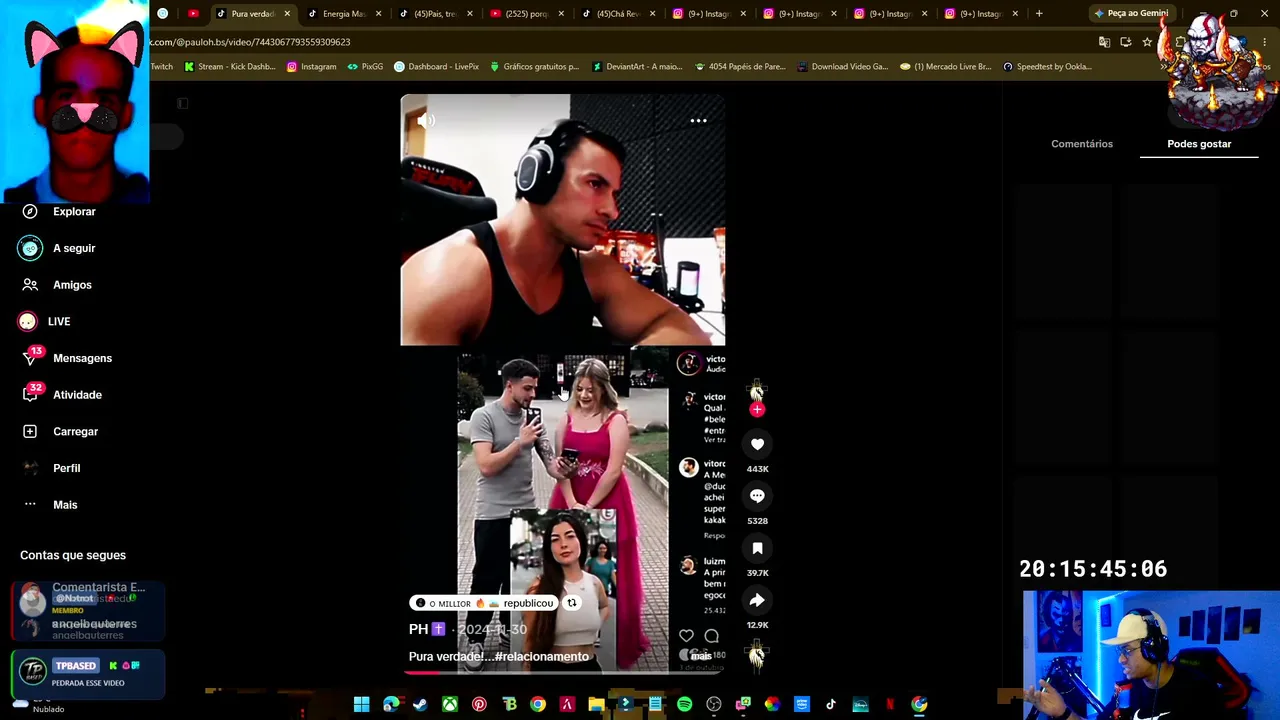
Task: Open the Windows Start menu
Action: point(361,705)
